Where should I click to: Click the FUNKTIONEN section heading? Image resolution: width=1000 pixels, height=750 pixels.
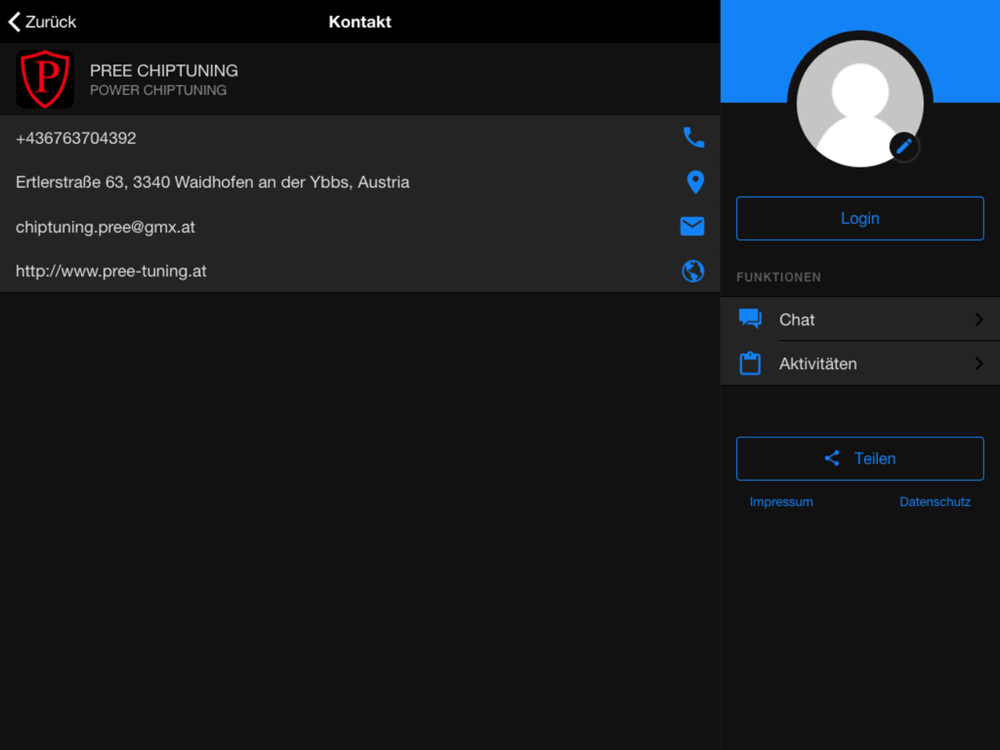click(779, 277)
